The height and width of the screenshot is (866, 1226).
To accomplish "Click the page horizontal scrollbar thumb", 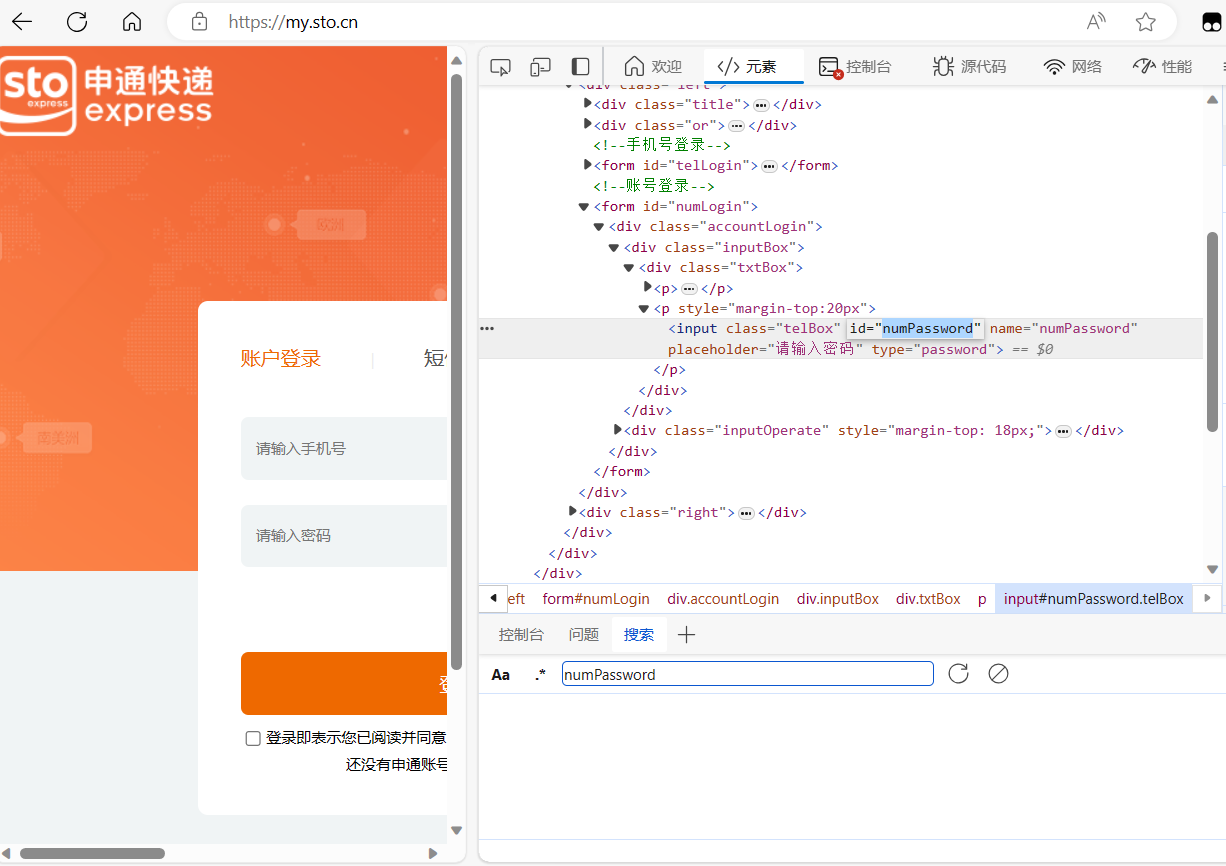I will [92, 854].
